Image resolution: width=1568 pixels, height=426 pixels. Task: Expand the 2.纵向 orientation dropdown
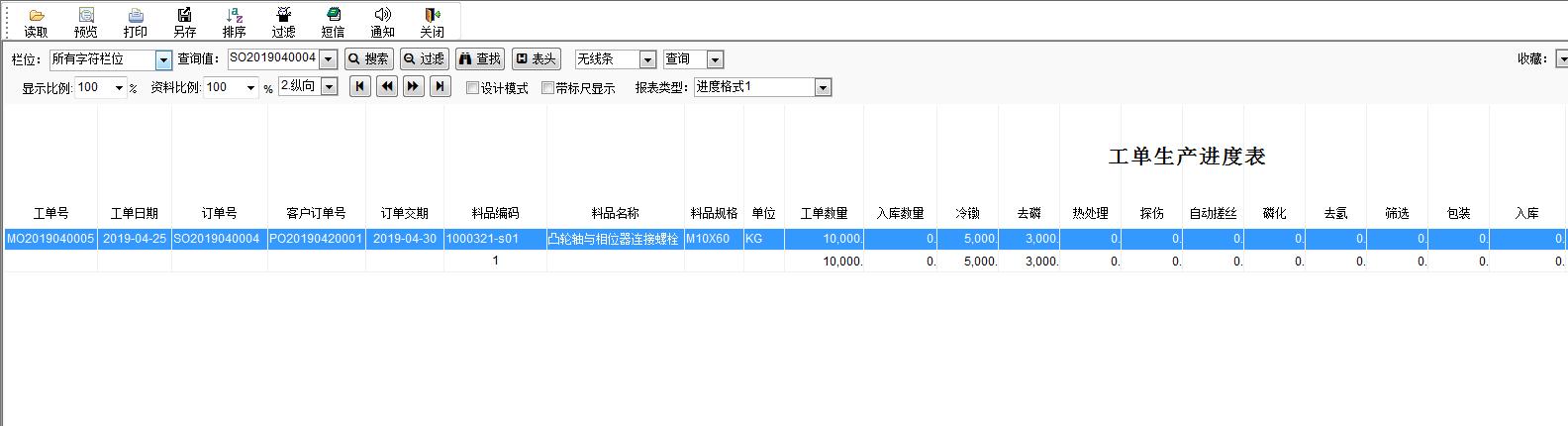pyautogui.click(x=330, y=87)
